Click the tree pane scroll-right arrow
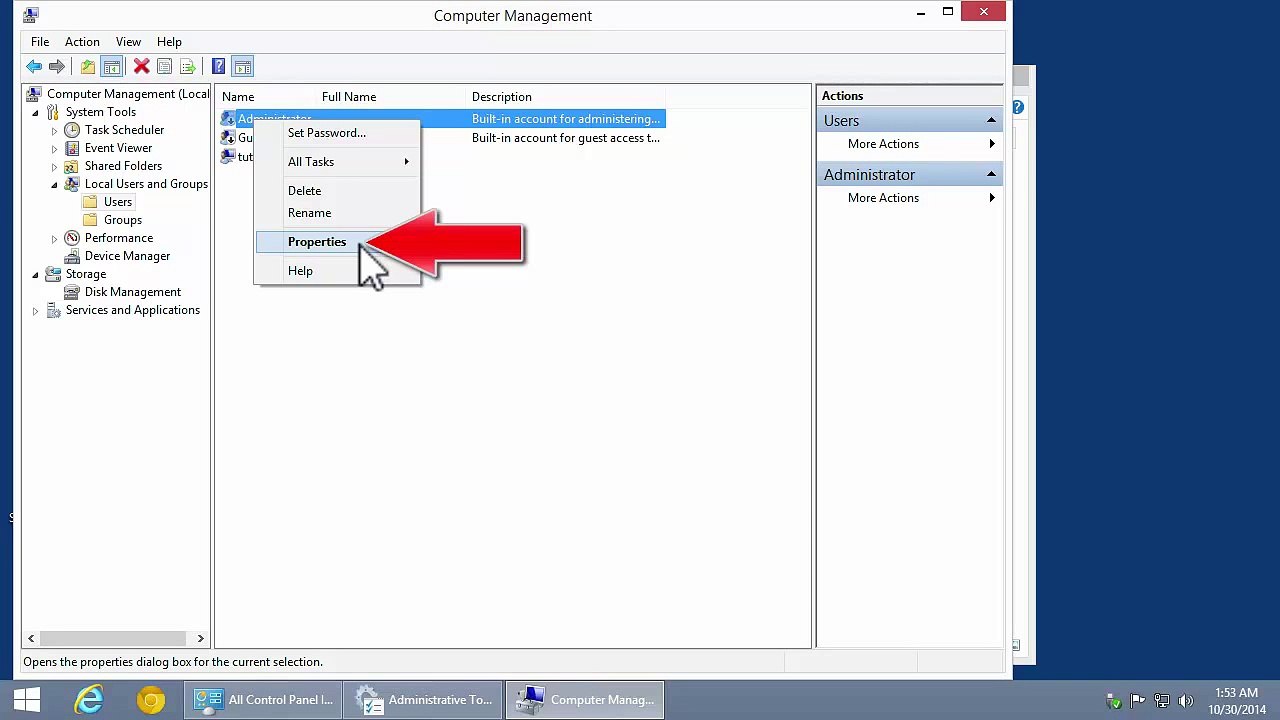1280x720 pixels. click(x=200, y=638)
